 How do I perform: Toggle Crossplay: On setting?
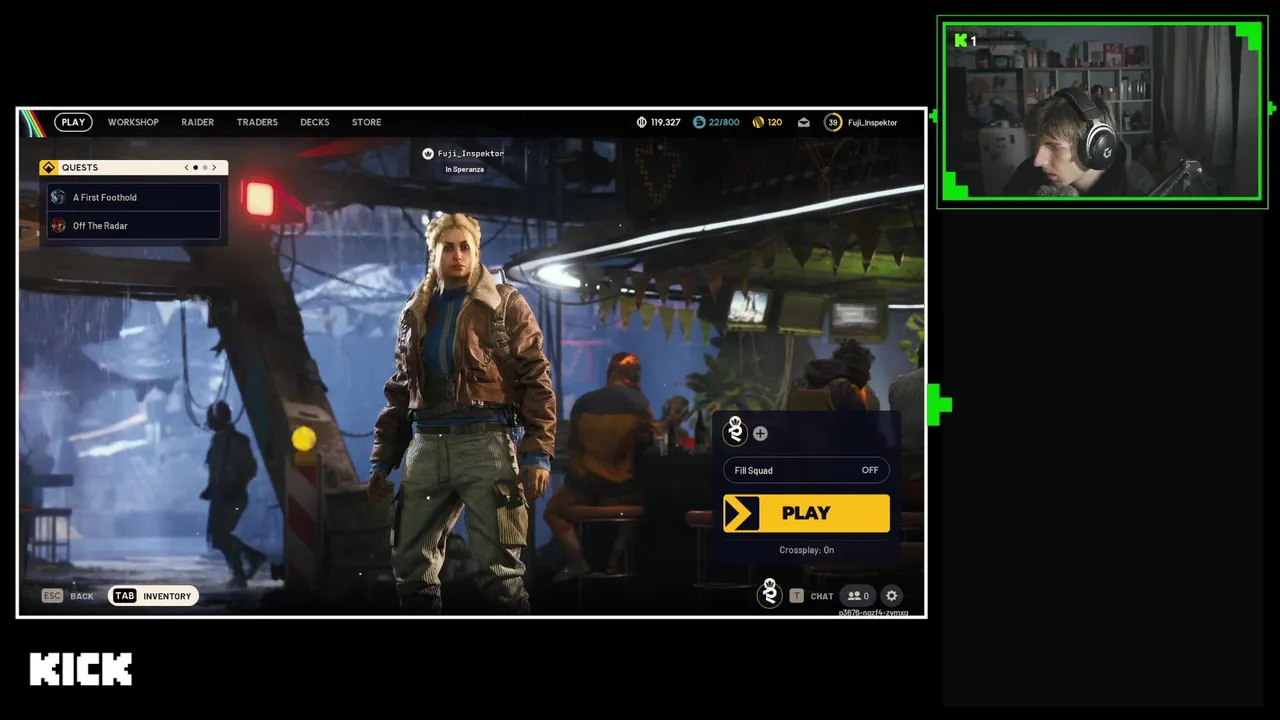pyautogui.click(x=806, y=550)
